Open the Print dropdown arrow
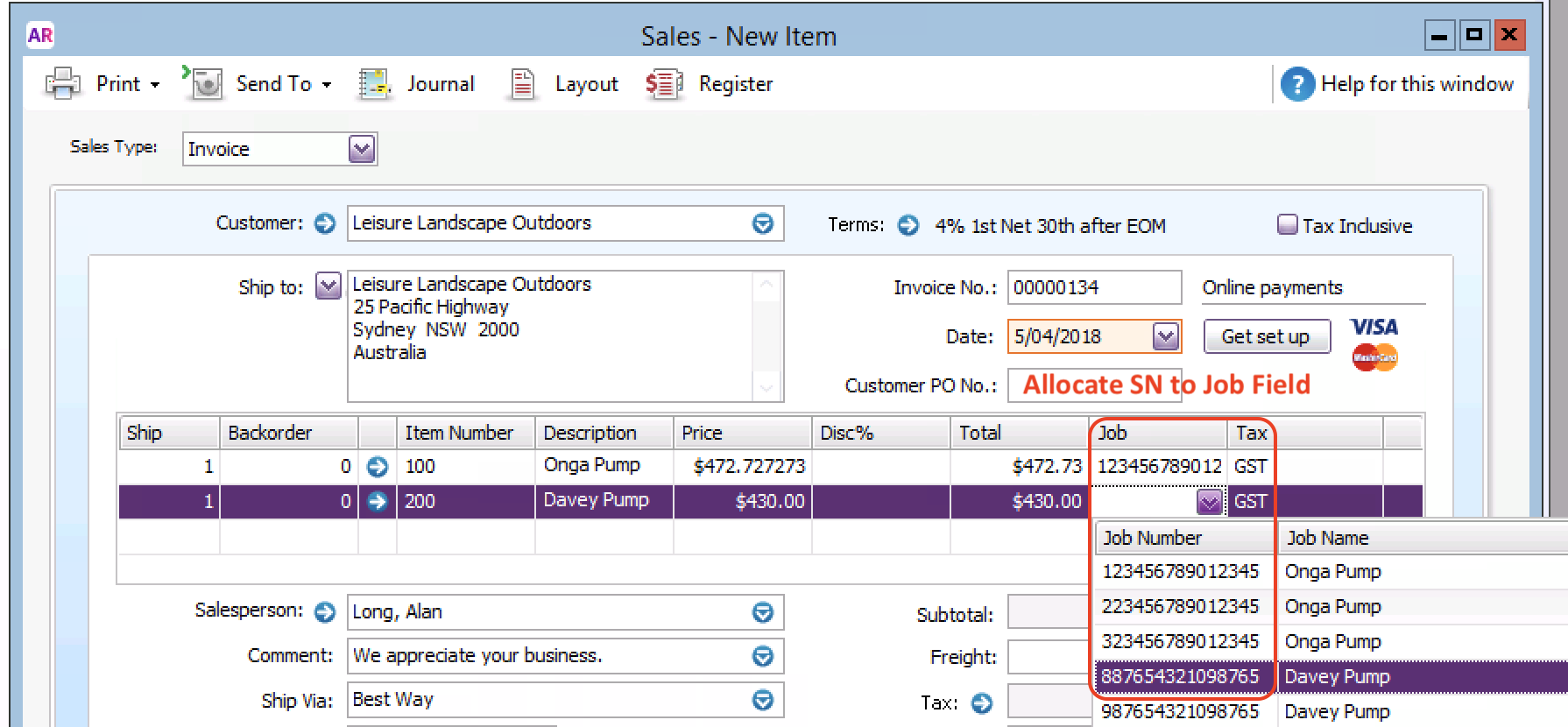This screenshot has height=727, width=1568. (155, 86)
